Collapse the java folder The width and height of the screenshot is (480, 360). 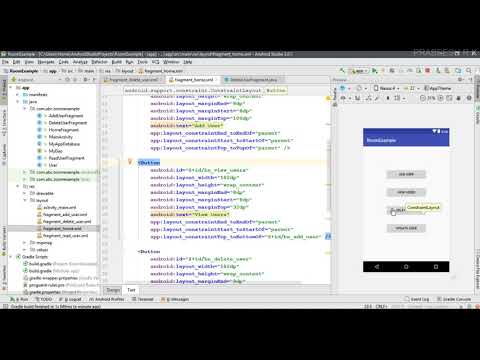(x=18, y=102)
